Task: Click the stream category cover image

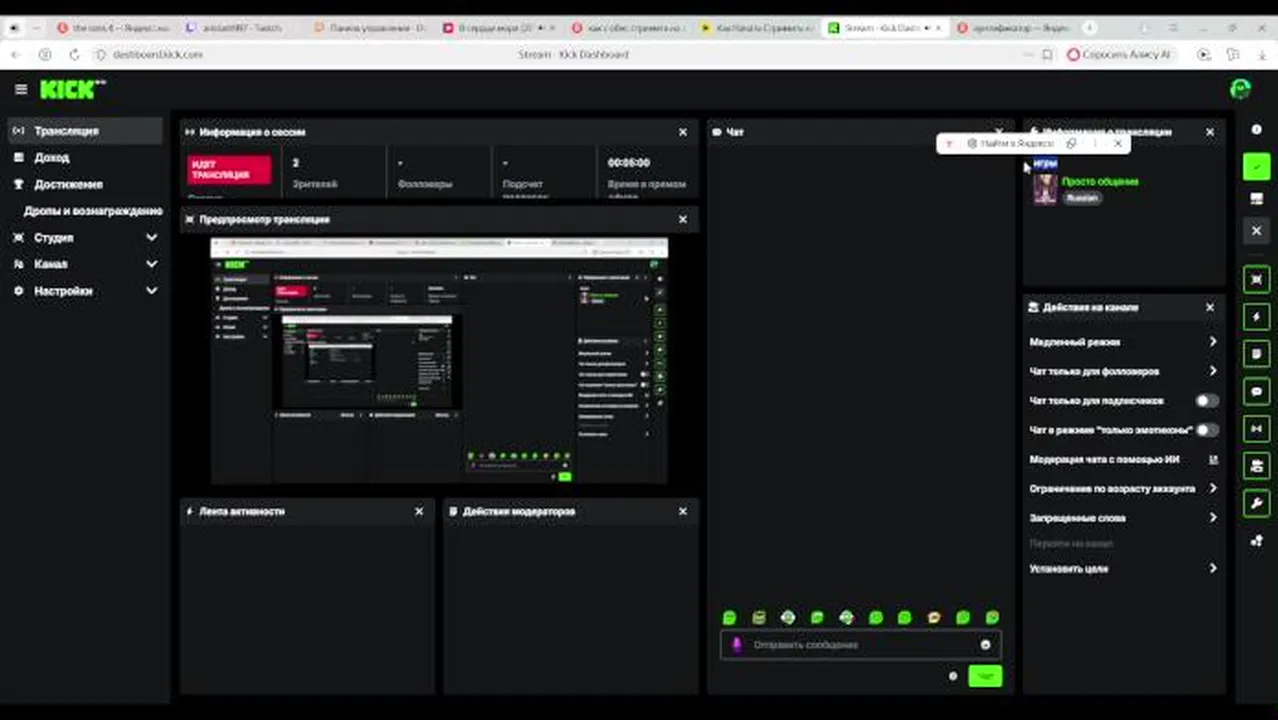Action: tap(1045, 189)
